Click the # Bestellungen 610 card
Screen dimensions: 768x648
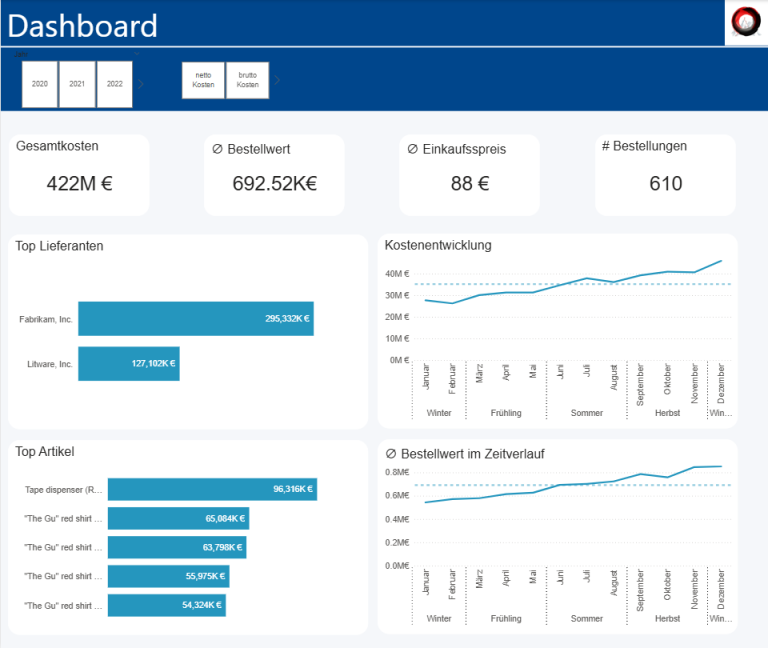tap(665, 175)
